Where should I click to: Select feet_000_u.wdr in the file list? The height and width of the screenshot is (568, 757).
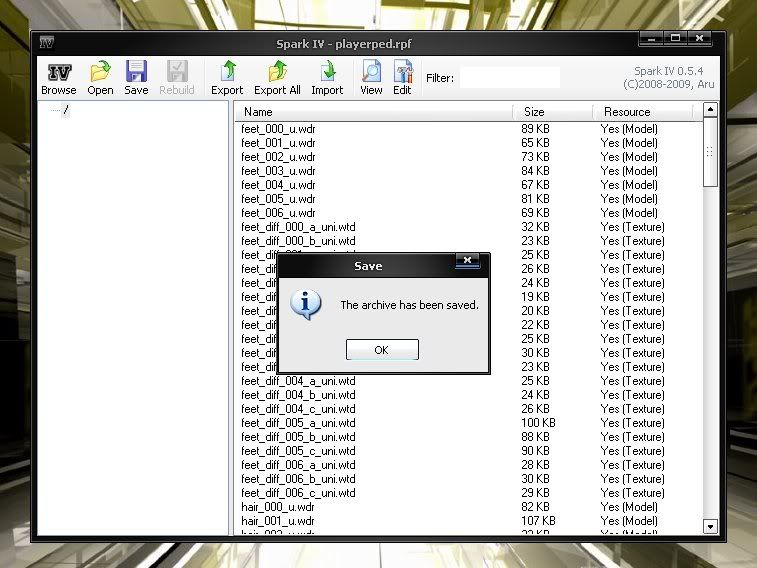[x=278, y=129]
